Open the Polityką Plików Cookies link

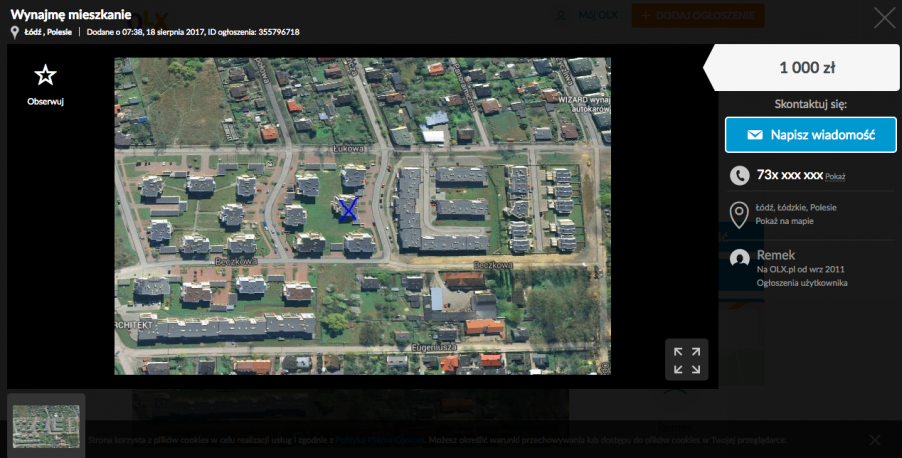380,440
